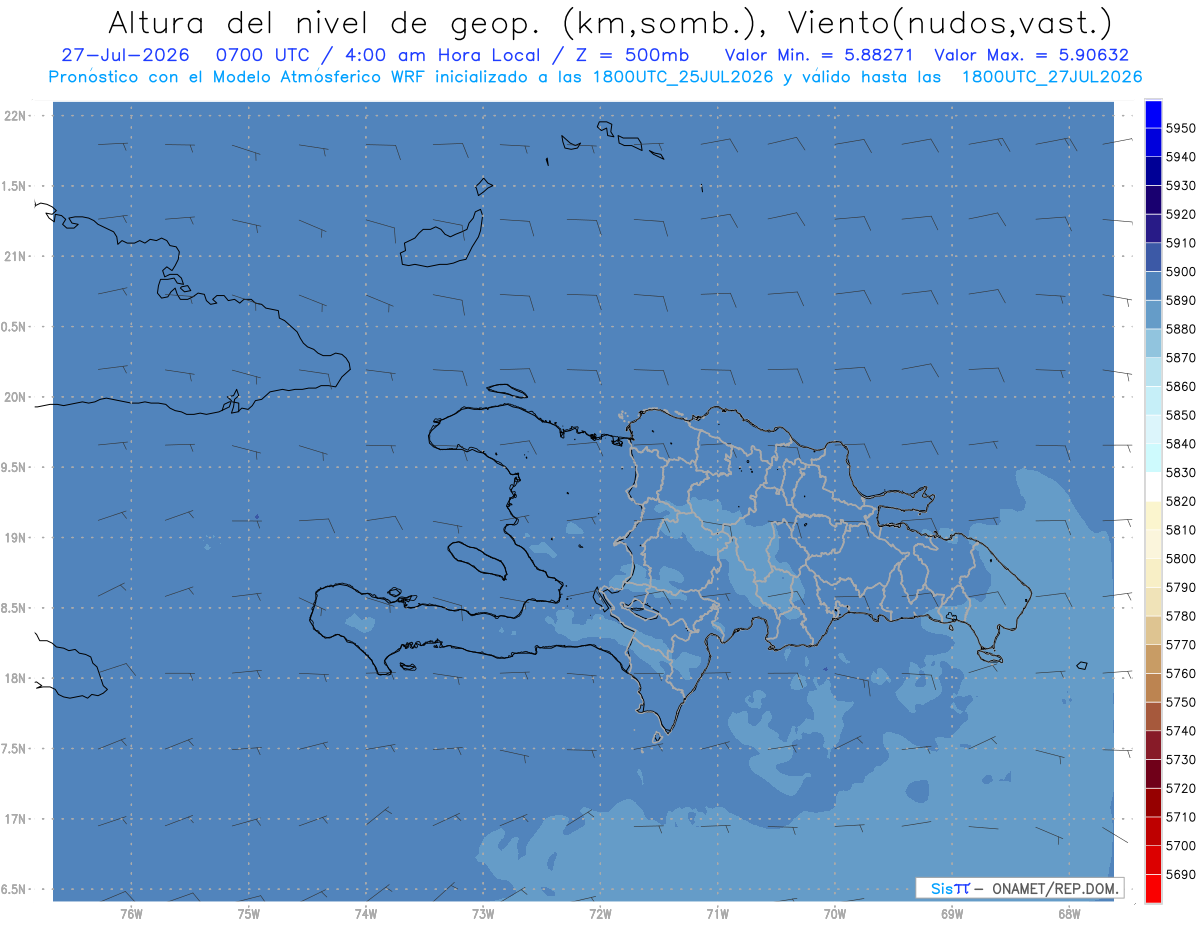Image resolution: width=1200 pixels, height=927 pixels.
Task: Click the white swatch between 5830 and 5820
Action: 1152,487
